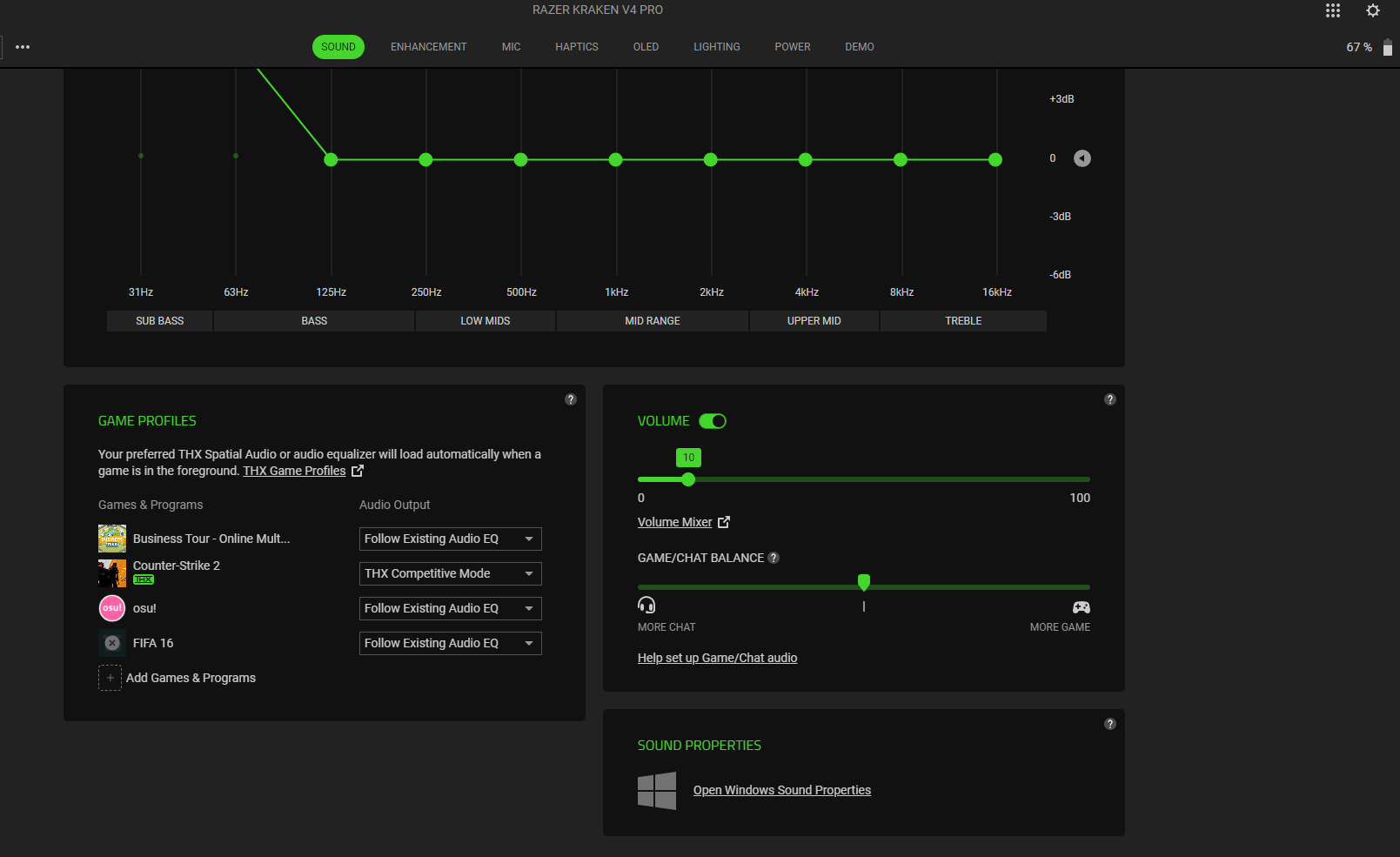Toggle the Volume switch off
The height and width of the screenshot is (857, 1400).
(713, 421)
